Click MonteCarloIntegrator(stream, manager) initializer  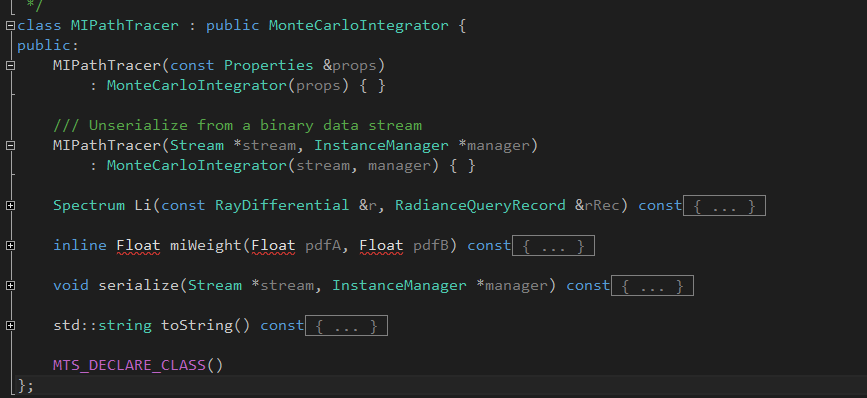[273, 165]
